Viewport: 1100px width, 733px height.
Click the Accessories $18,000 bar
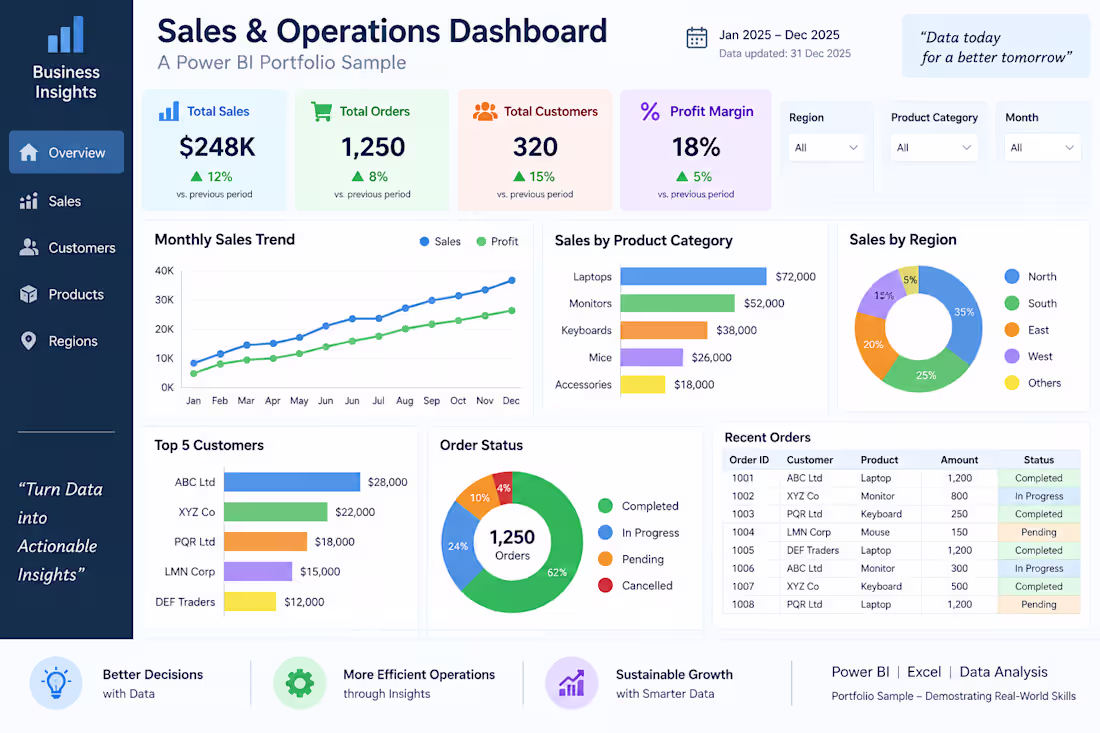pos(643,384)
